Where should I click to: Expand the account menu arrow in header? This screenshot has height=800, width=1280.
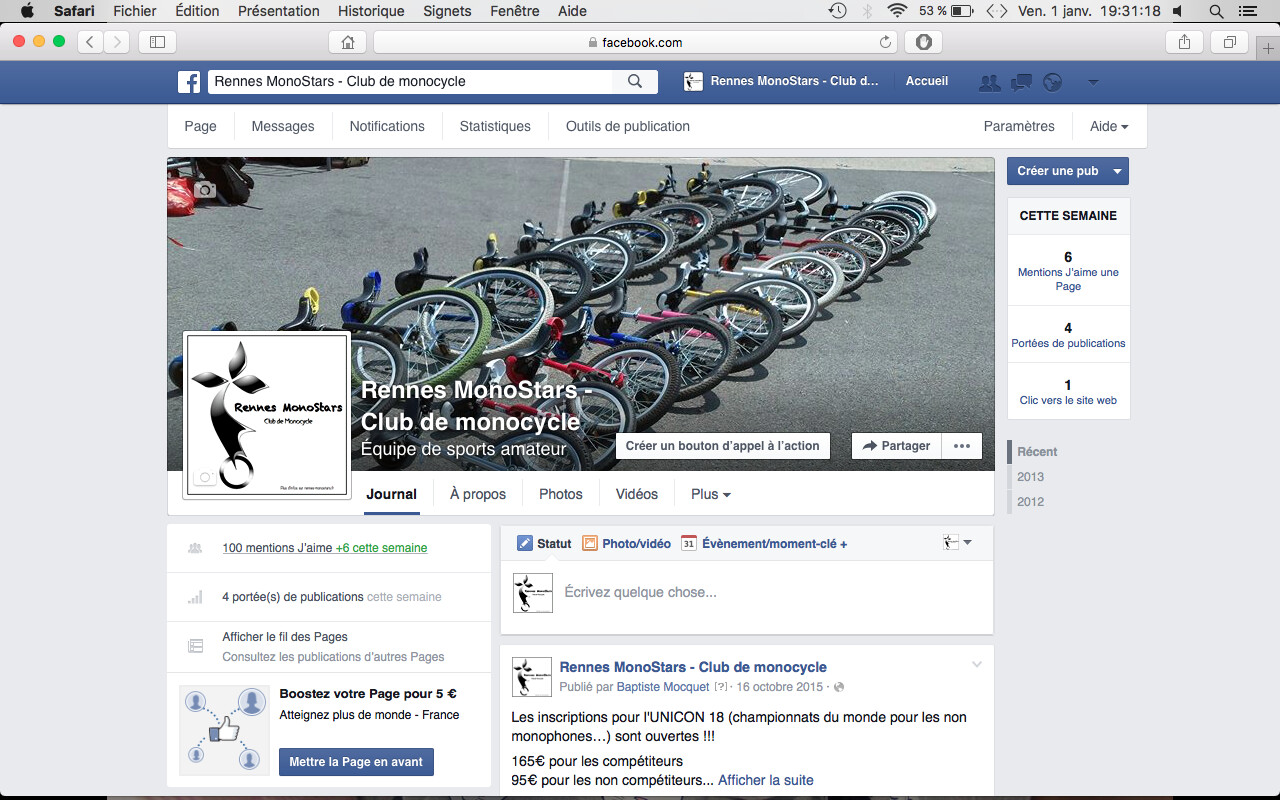(x=1093, y=82)
